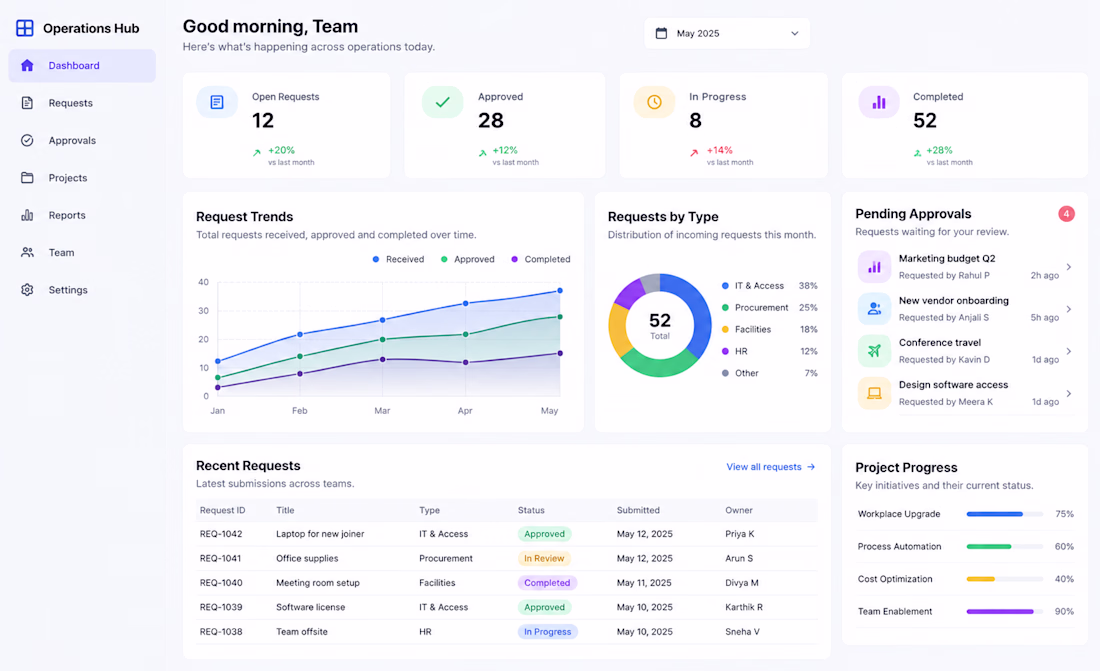1100x671 pixels.
Task: Expand the Conference travel approval chevron
Action: [1068, 351]
